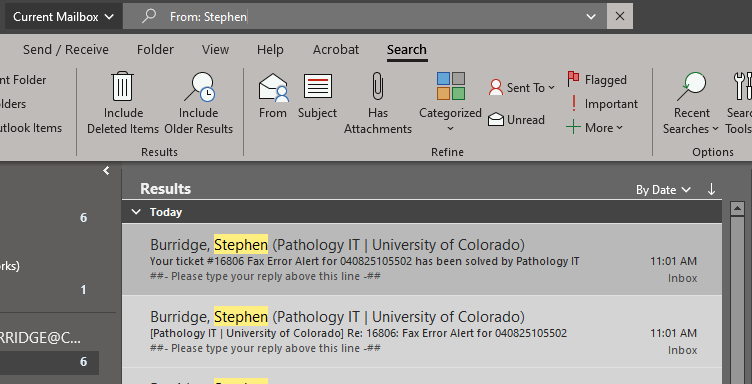Screen dimensions: 752x384
Task: Clear search with the X button
Action: 620,16
